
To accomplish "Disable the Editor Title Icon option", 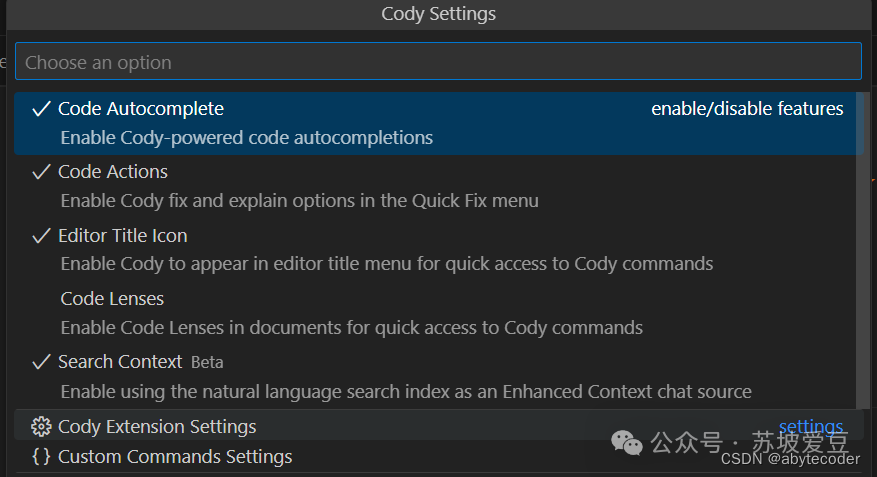I will point(122,236).
